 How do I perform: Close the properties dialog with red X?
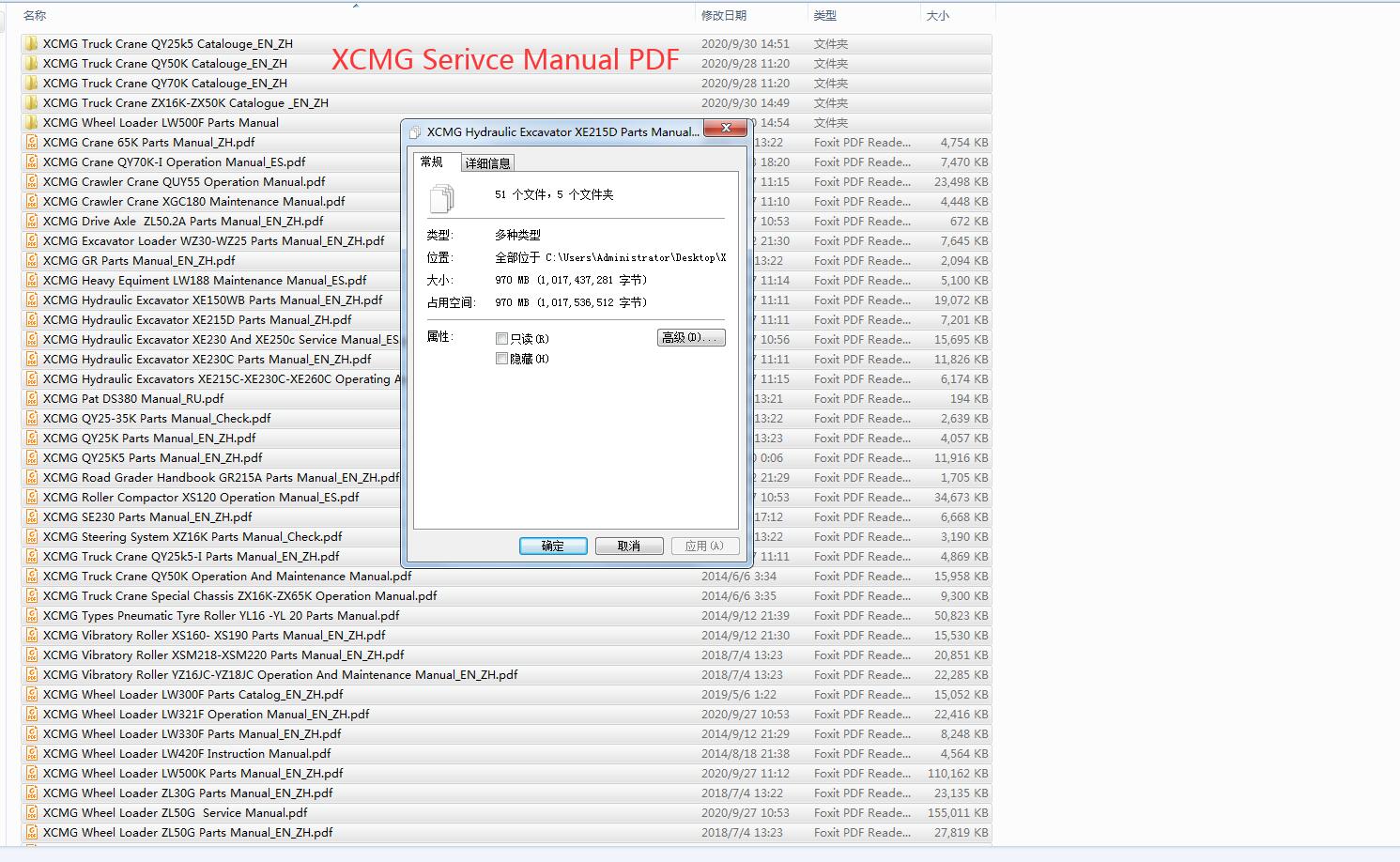coord(725,129)
